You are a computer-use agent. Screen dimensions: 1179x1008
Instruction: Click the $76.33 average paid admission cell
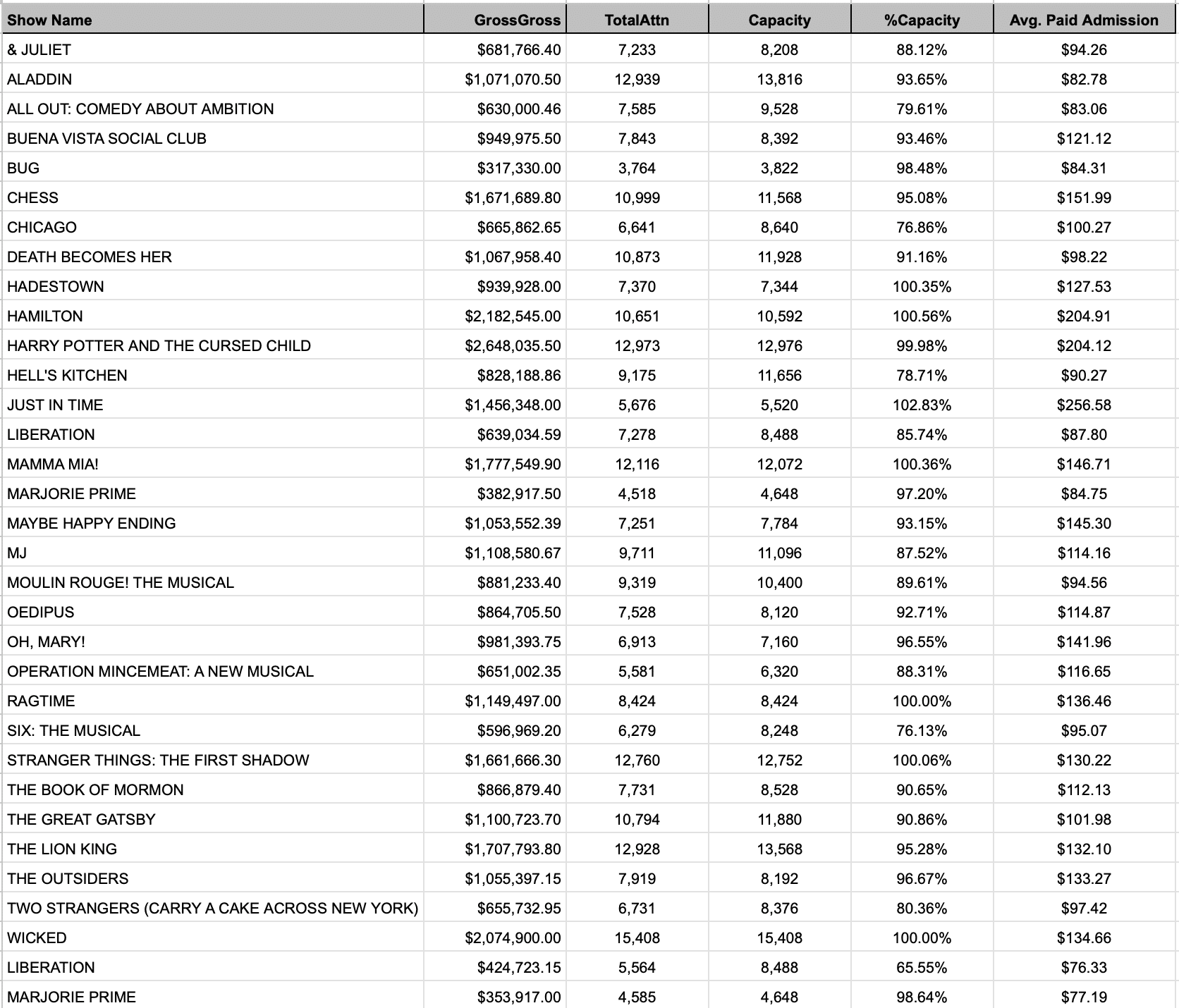click(1084, 967)
